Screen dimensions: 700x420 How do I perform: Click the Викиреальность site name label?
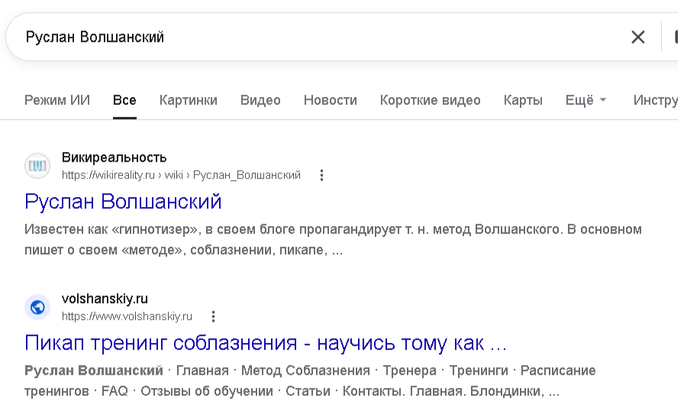114,158
